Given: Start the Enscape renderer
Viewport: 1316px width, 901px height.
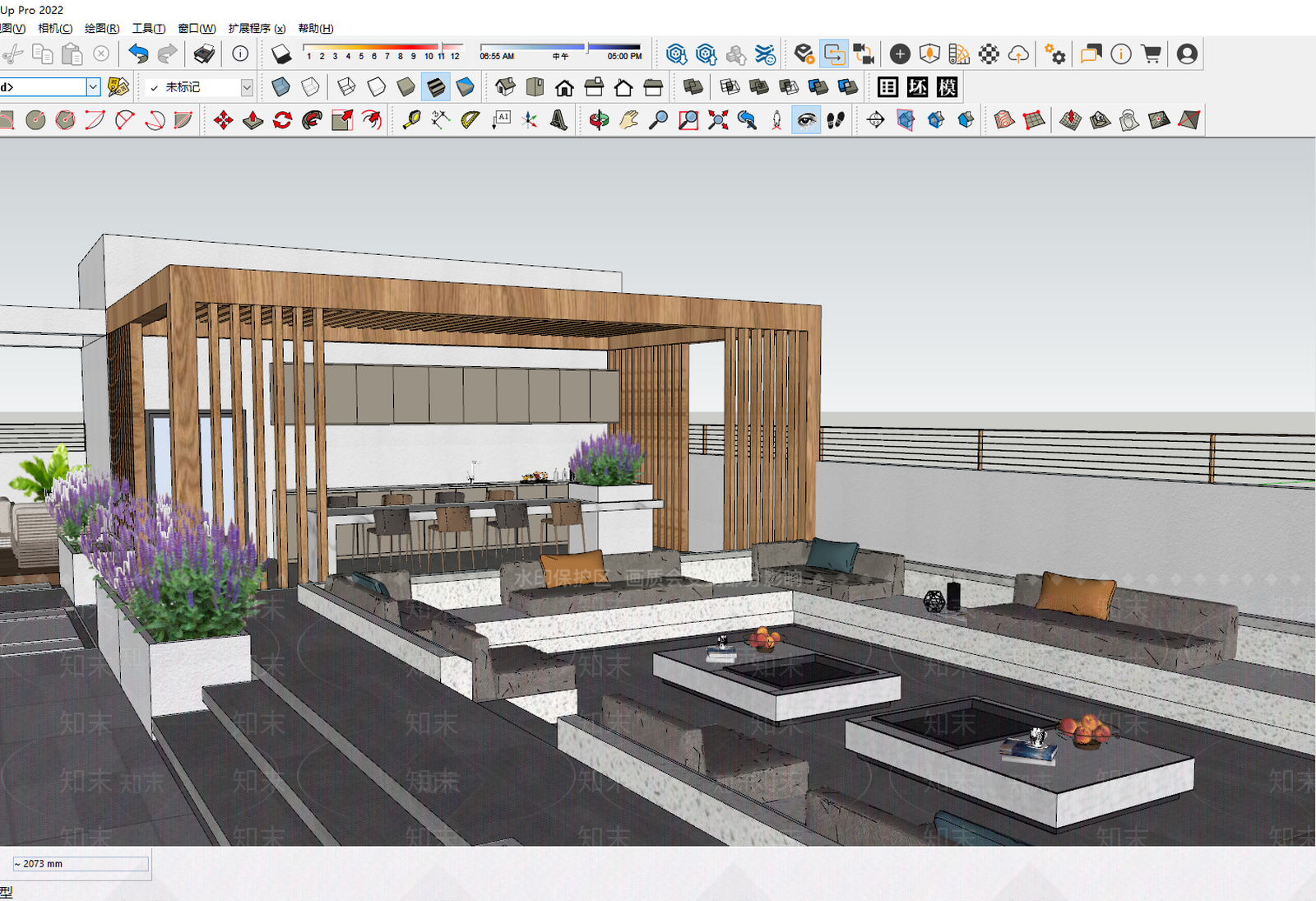Looking at the screenshot, I should coord(804,54).
